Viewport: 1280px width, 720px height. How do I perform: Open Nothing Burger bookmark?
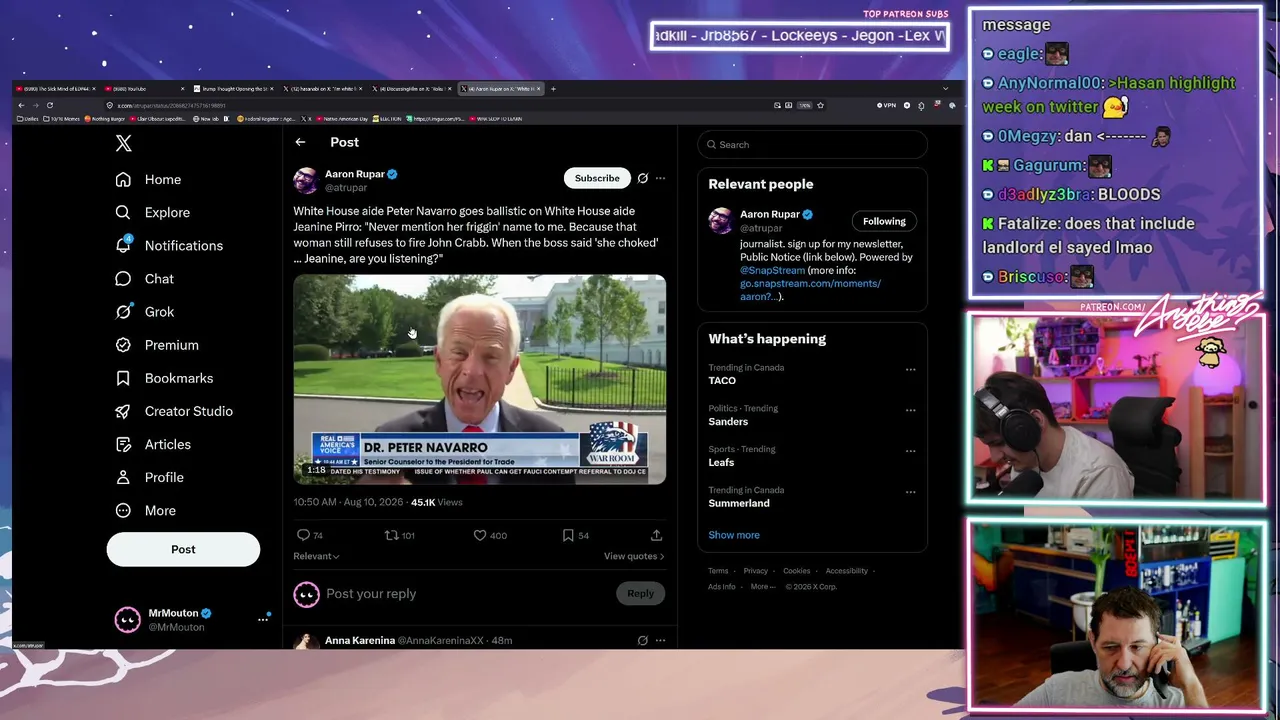coord(105,119)
